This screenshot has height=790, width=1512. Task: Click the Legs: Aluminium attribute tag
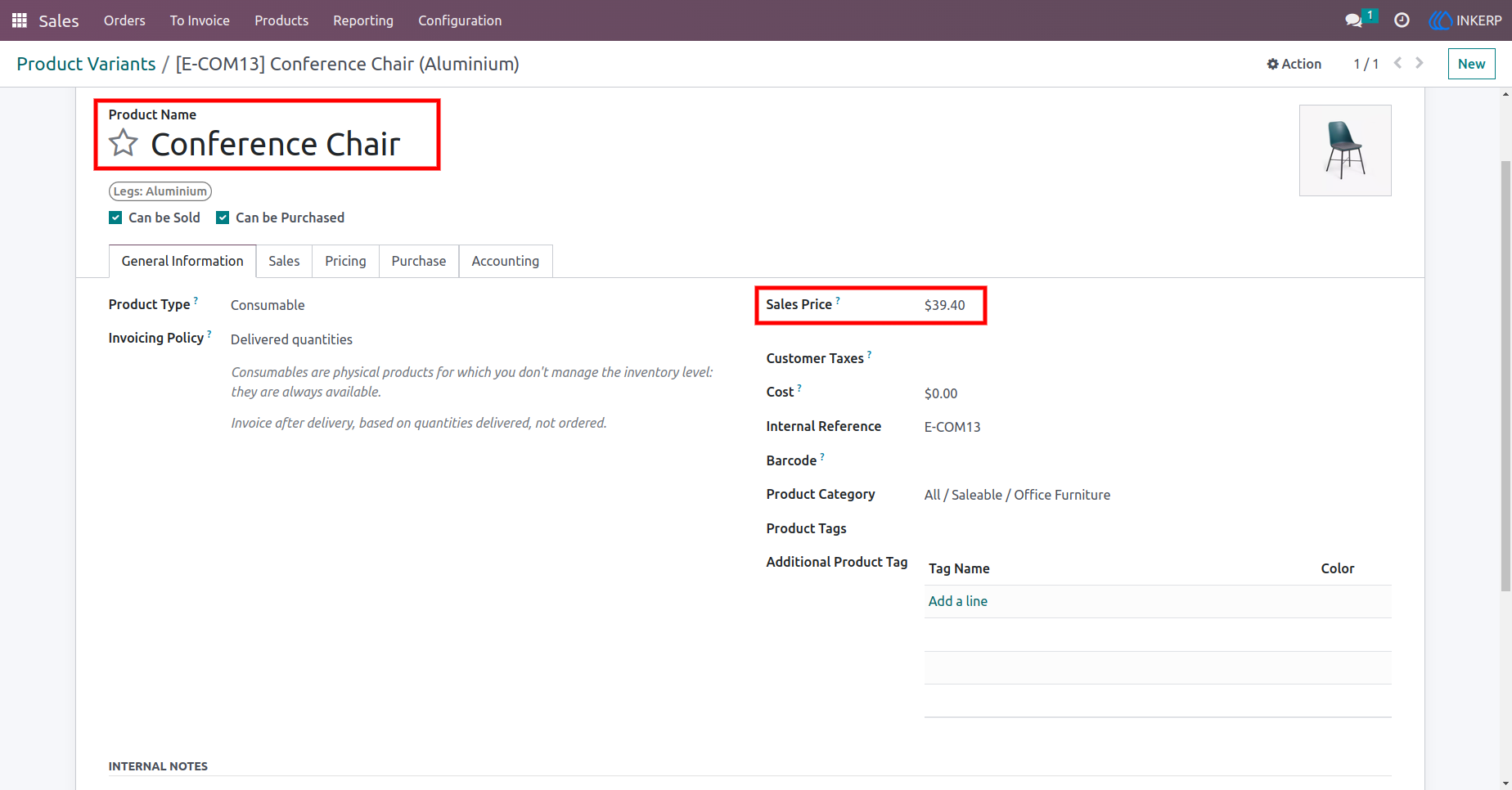[160, 191]
